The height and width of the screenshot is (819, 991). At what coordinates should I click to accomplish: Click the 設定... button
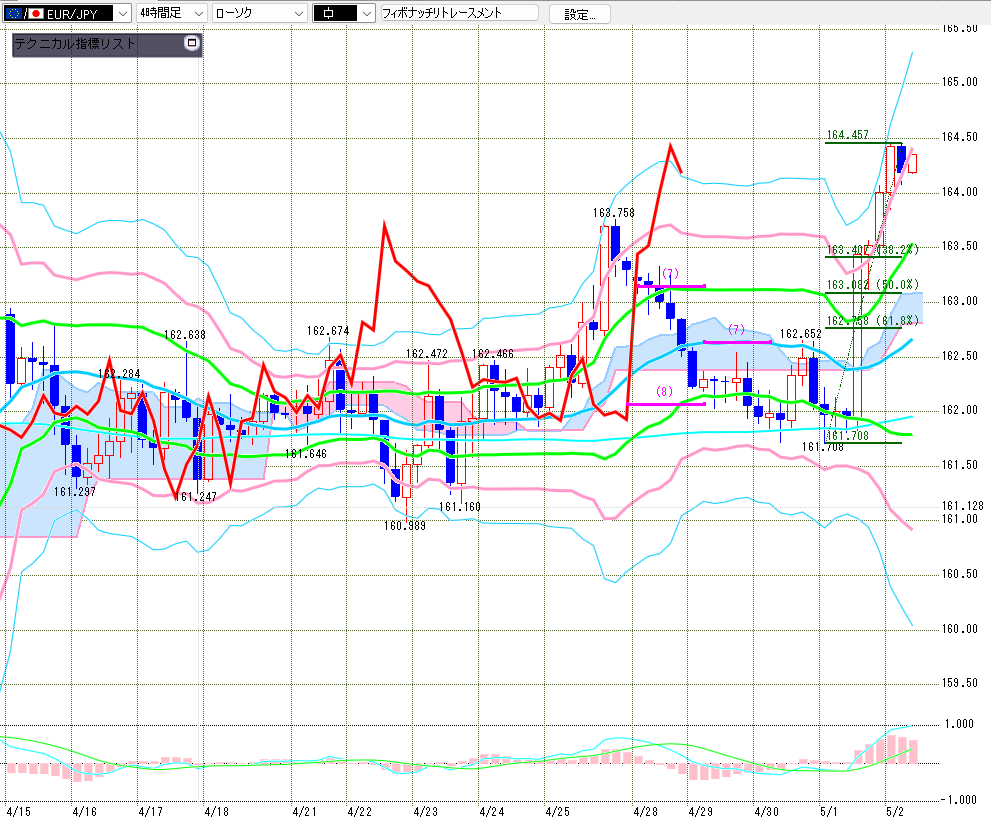coord(580,14)
